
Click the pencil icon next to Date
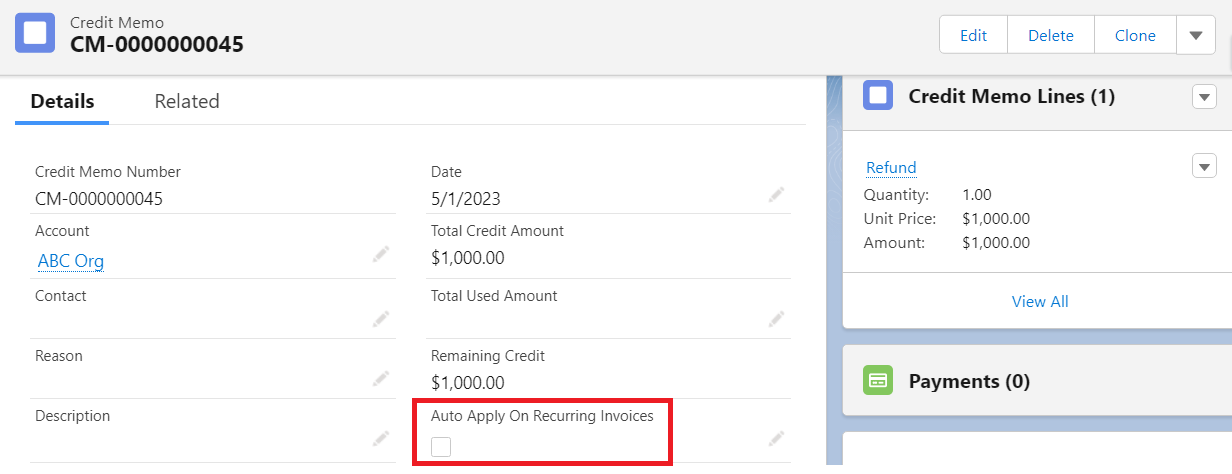(x=776, y=195)
